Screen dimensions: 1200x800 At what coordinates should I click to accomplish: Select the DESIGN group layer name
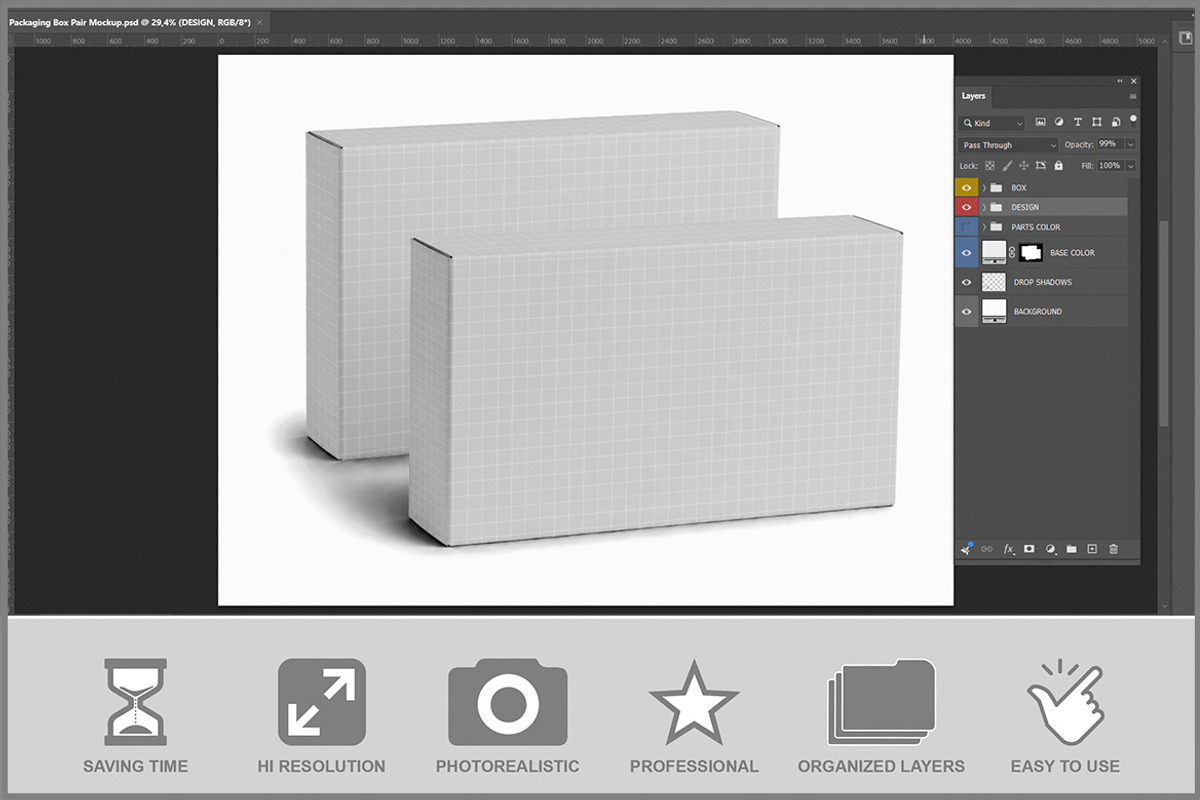[1025, 208]
